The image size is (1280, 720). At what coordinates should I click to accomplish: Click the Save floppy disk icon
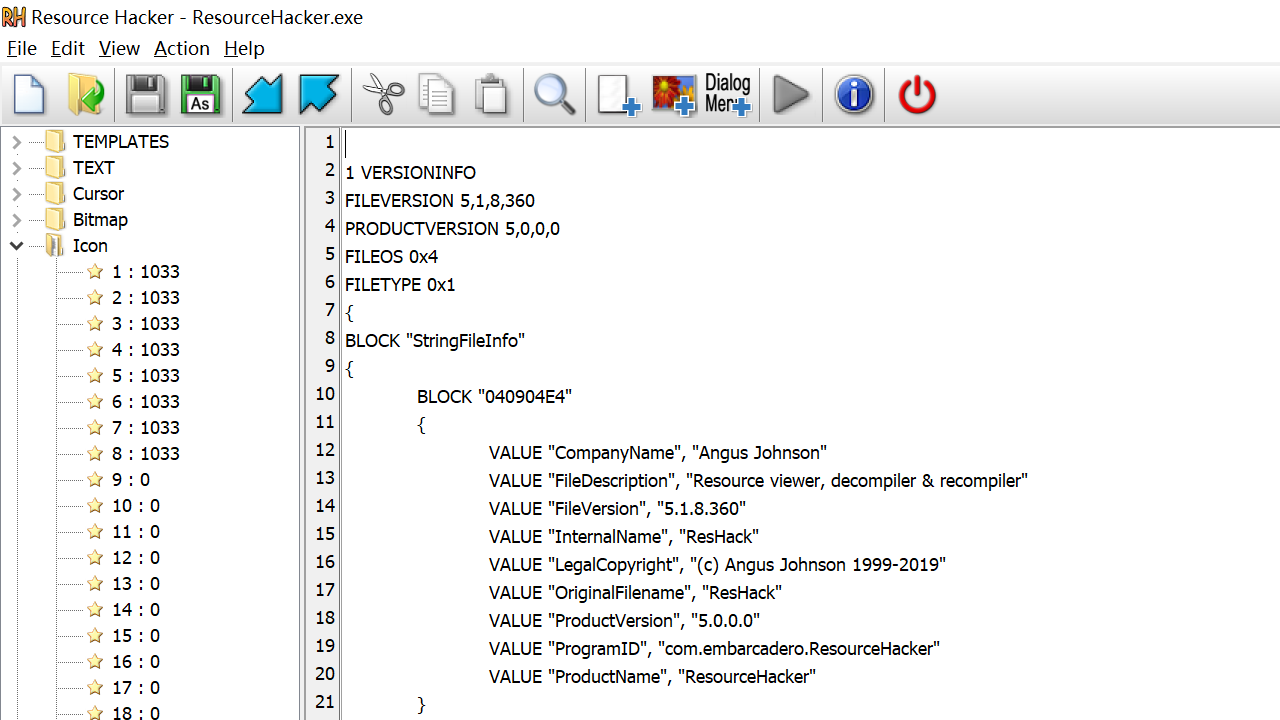tap(145, 95)
